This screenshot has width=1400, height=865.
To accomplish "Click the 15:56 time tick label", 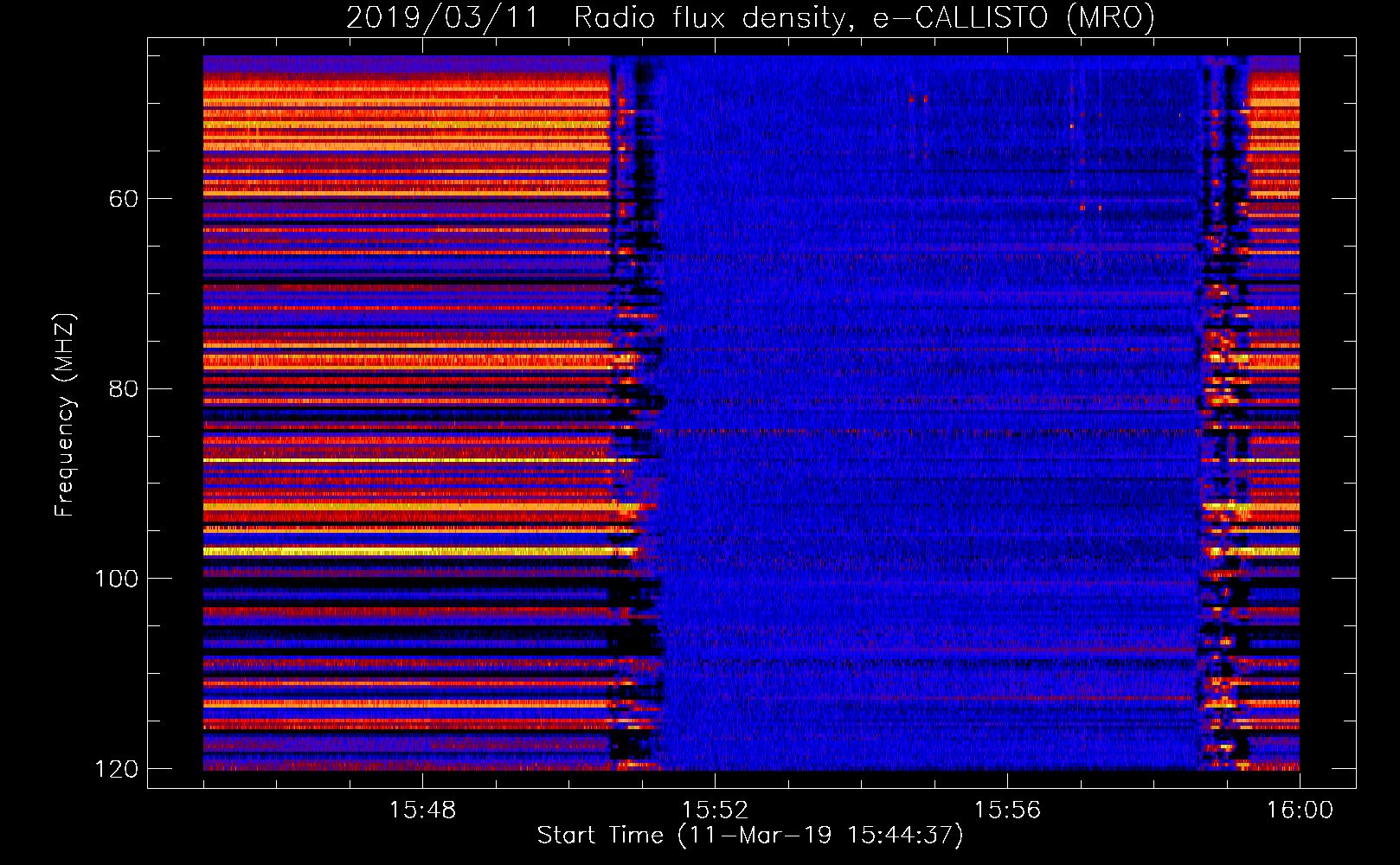I will (x=1007, y=811).
